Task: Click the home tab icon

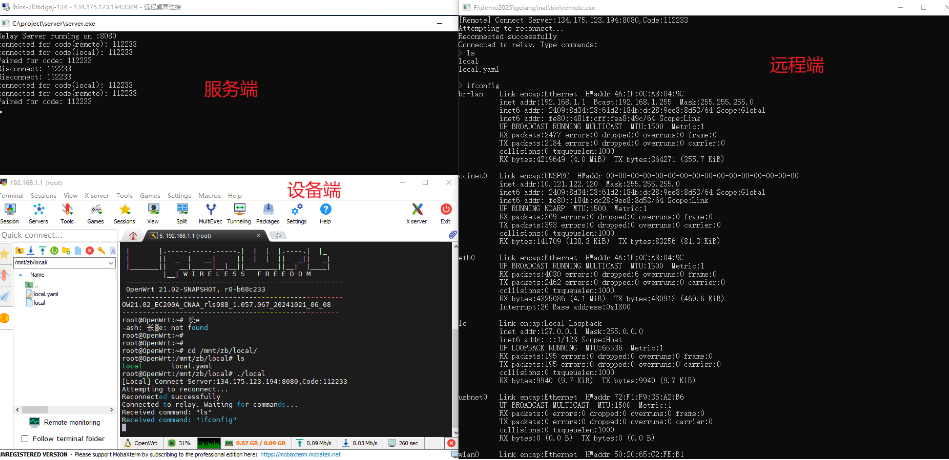Action: tap(134, 235)
